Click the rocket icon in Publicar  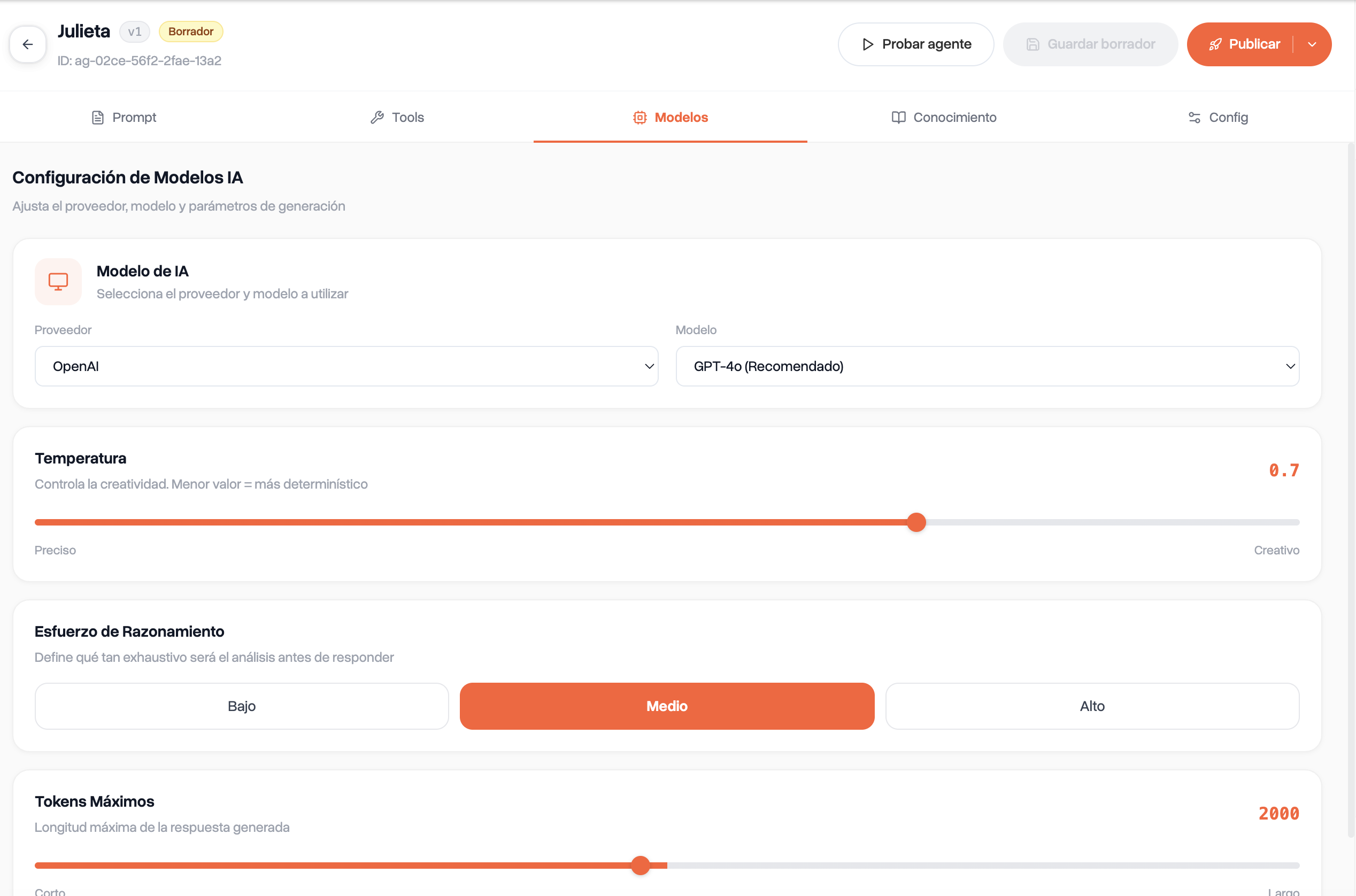[x=1215, y=44]
